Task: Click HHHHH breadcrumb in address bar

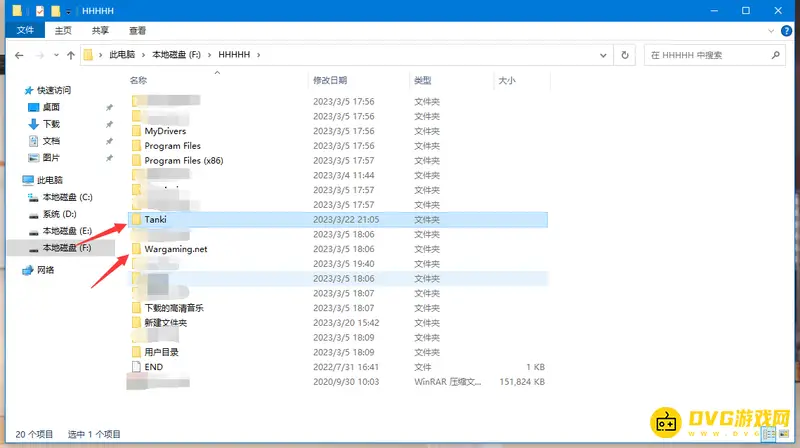Action: point(234,55)
